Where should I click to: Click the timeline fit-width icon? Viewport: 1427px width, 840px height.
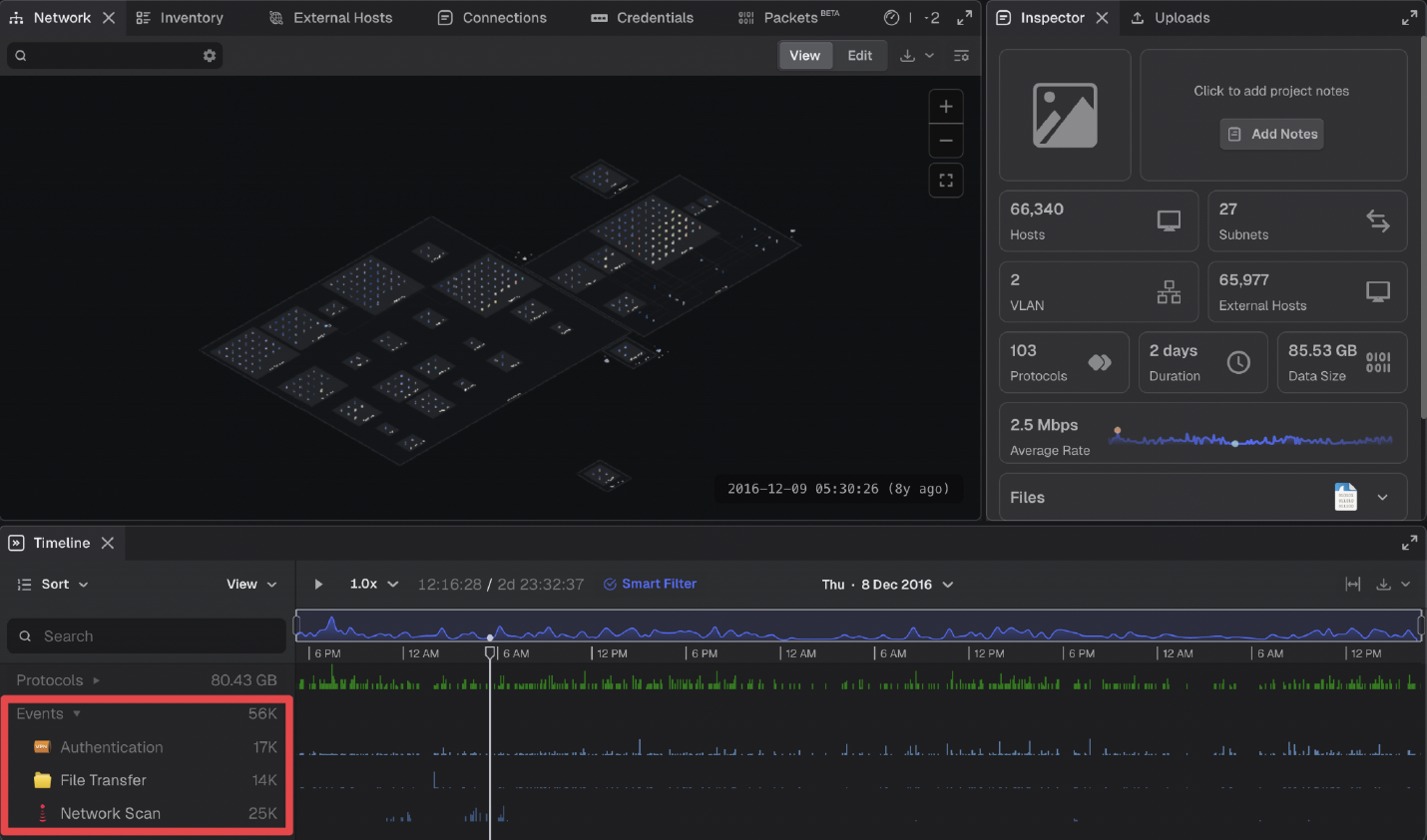1352,585
